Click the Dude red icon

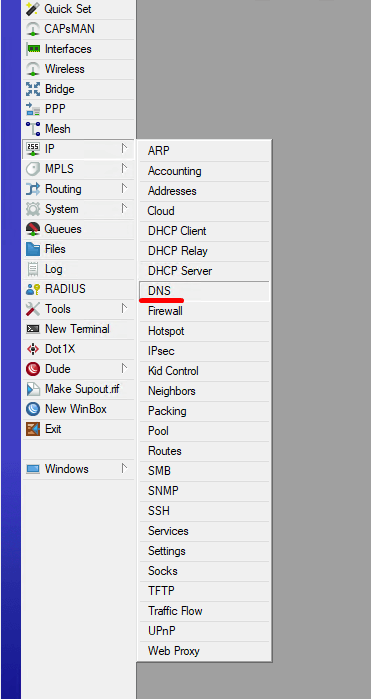point(33,369)
